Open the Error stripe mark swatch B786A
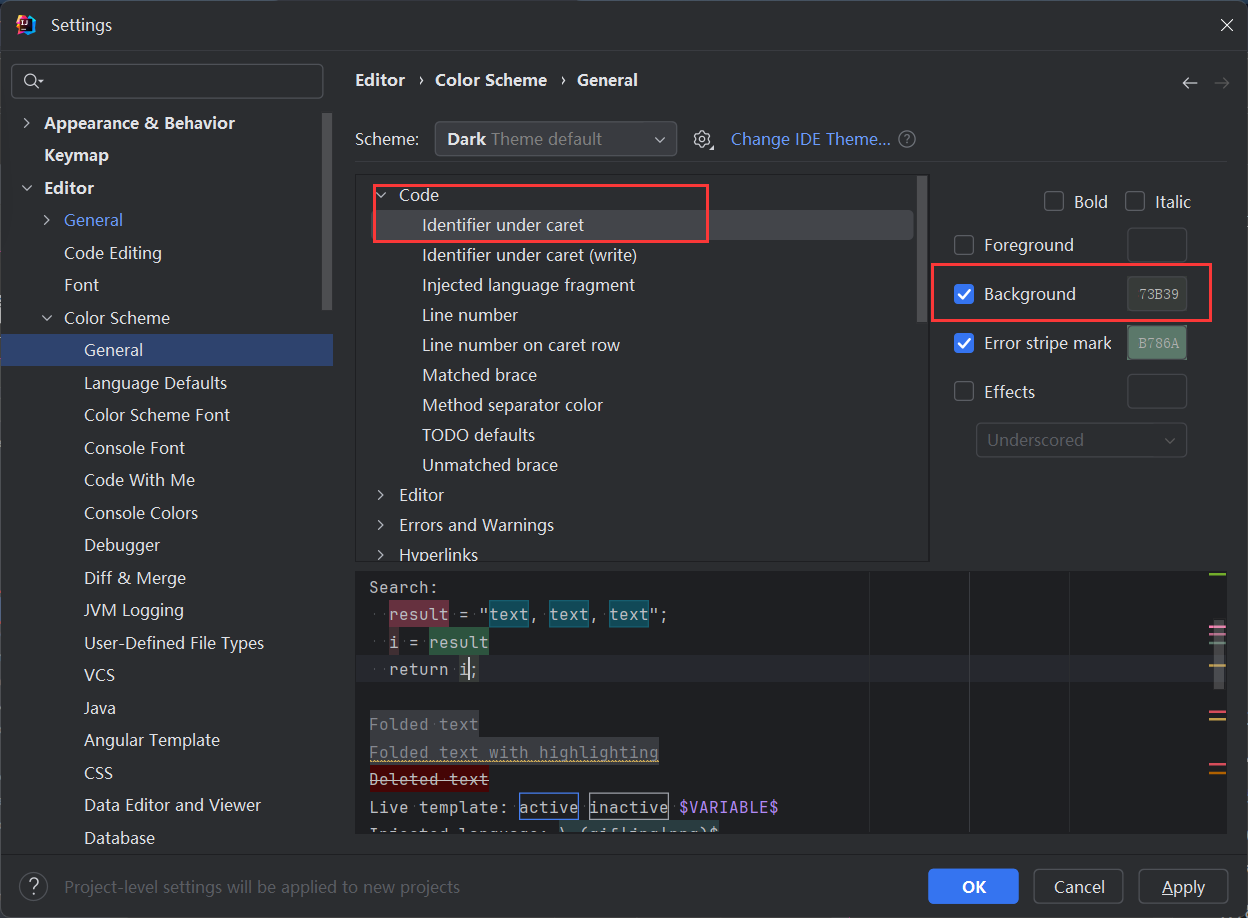This screenshot has height=918, width=1248. pyautogui.click(x=1157, y=343)
